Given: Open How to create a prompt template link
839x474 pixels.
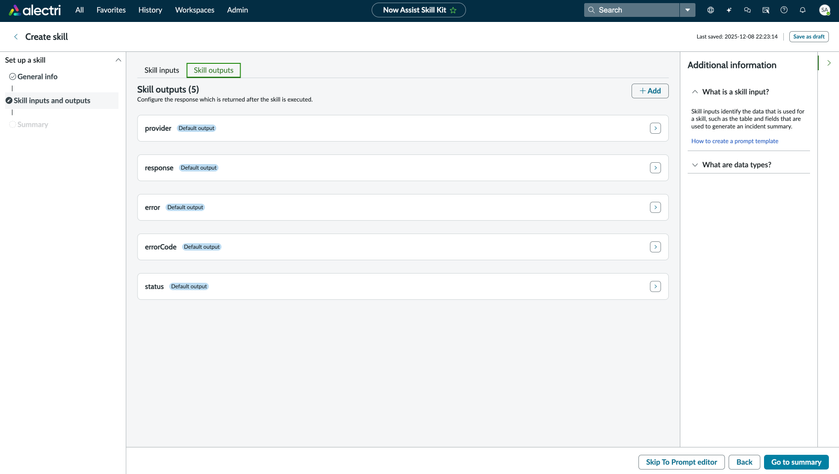Looking at the screenshot, I should [734, 141].
